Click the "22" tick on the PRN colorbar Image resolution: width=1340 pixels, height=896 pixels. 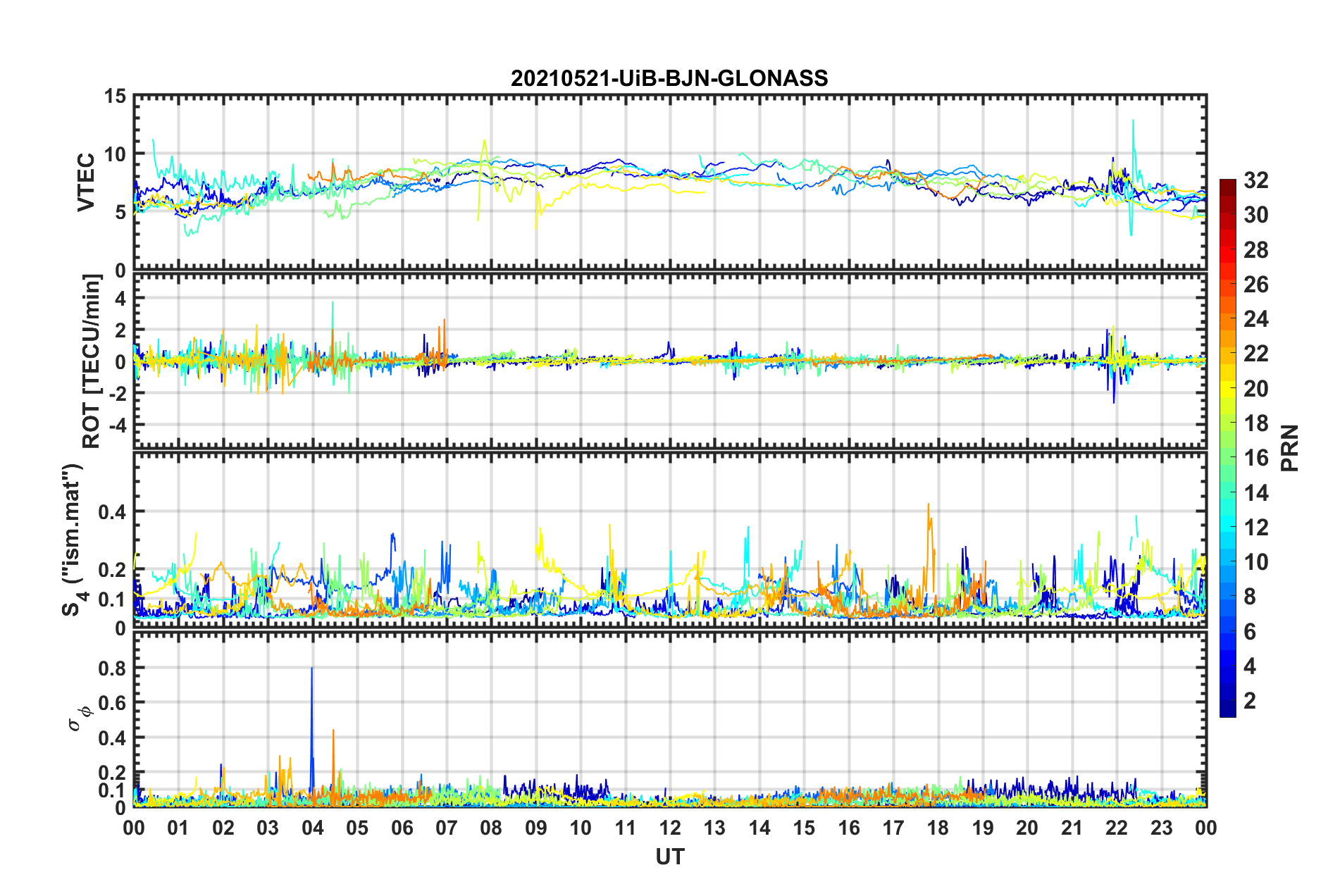(x=1255, y=354)
